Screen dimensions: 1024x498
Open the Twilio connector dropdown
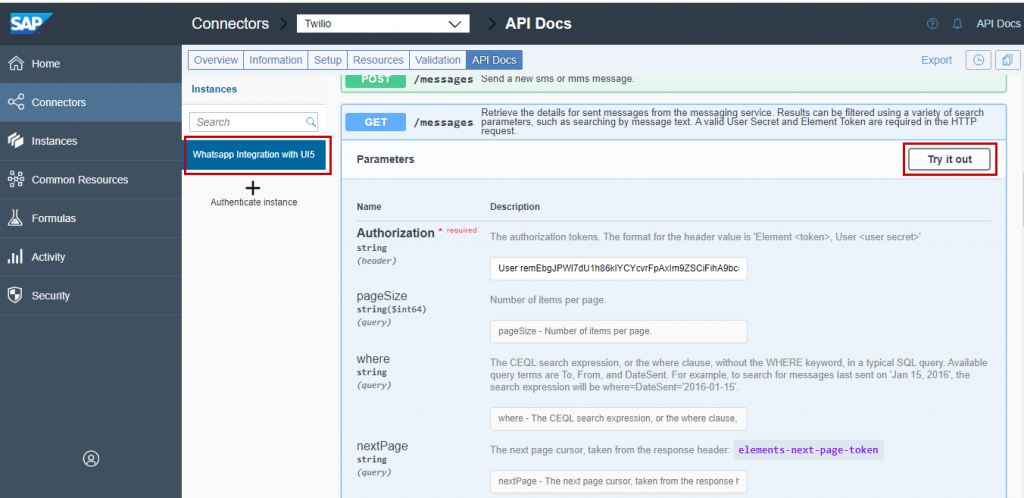pyautogui.click(x=383, y=24)
